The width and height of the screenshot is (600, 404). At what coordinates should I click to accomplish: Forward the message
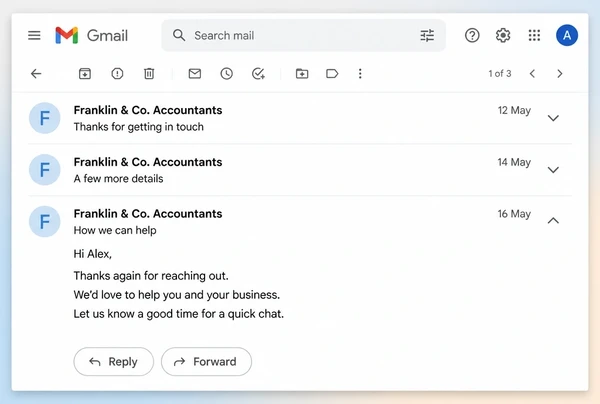point(206,362)
